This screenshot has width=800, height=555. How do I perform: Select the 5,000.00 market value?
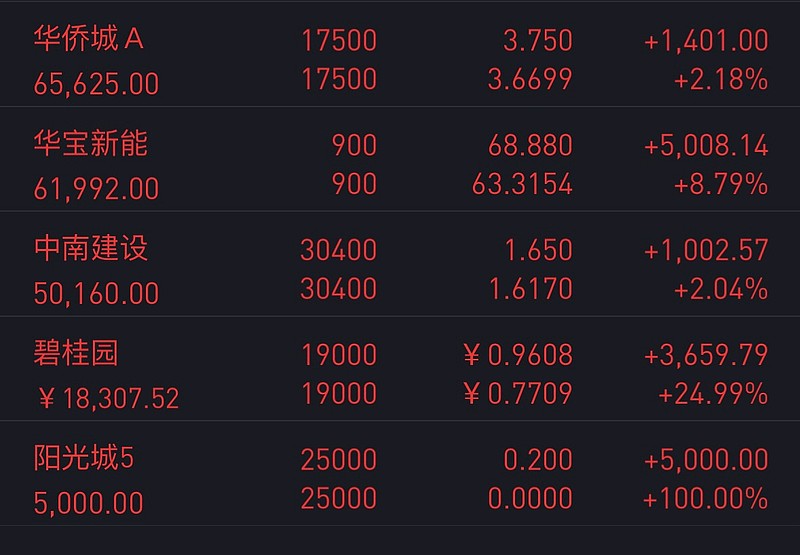89,503
